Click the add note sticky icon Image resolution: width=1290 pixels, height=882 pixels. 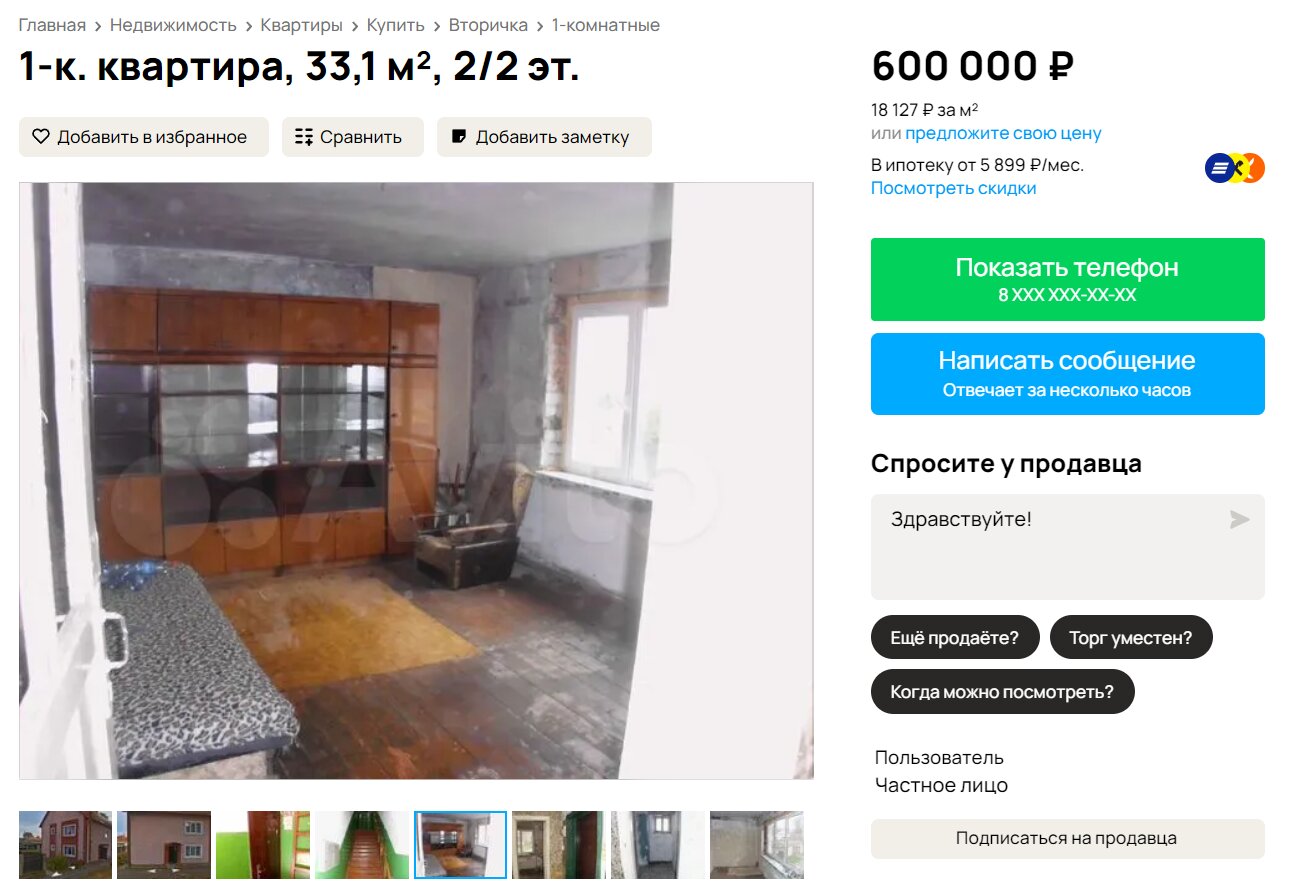(x=459, y=137)
